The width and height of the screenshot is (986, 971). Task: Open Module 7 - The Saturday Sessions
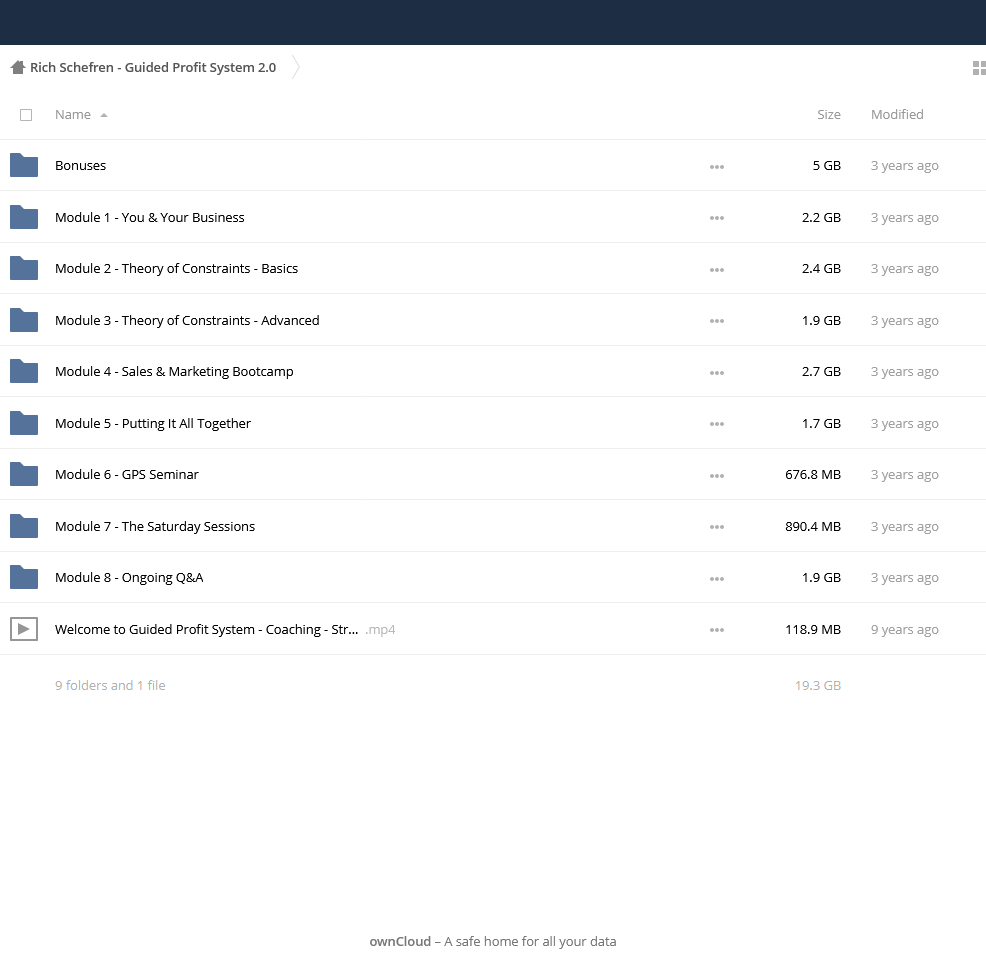point(155,526)
